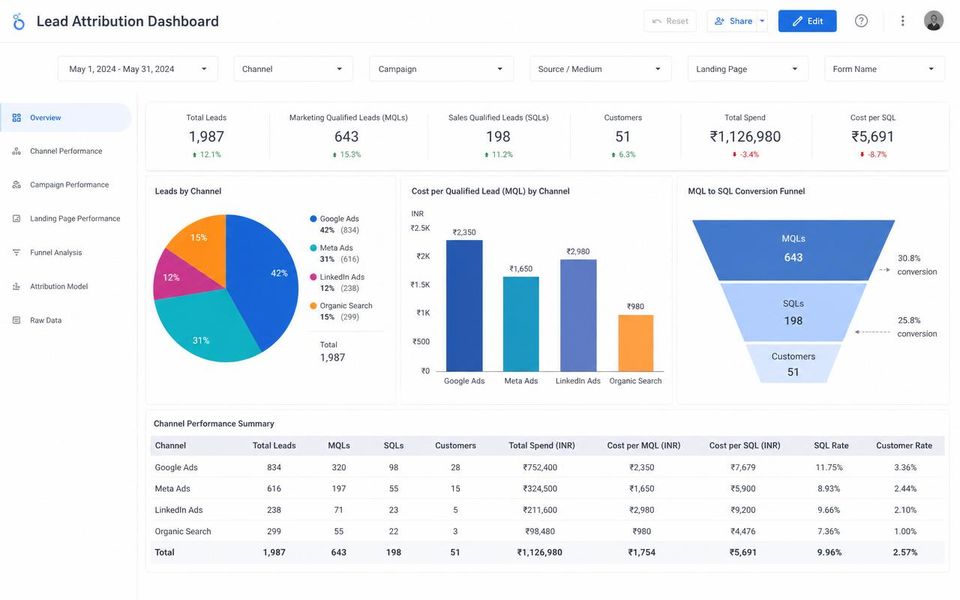
Task: Expand the Channel filter dropdown
Action: [x=293, y=69]
